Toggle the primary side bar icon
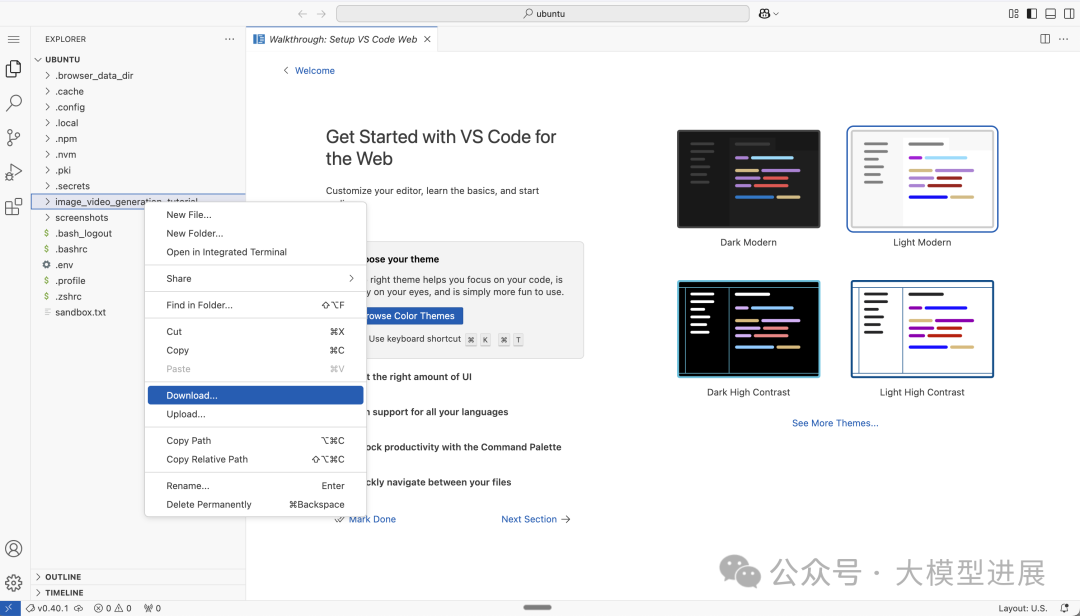Image resolution: width=1080 pixels, height=616 pixels. click(x=1032, y=14)
